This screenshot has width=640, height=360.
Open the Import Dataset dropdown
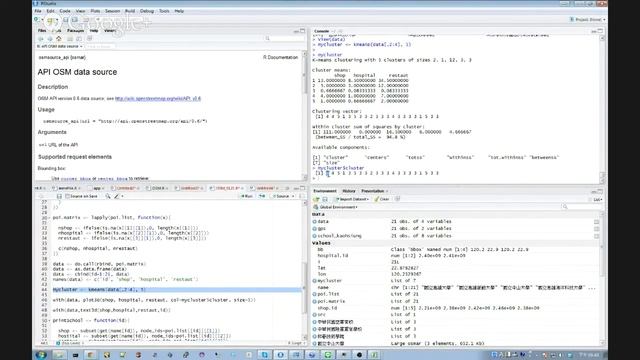(351, 199)
